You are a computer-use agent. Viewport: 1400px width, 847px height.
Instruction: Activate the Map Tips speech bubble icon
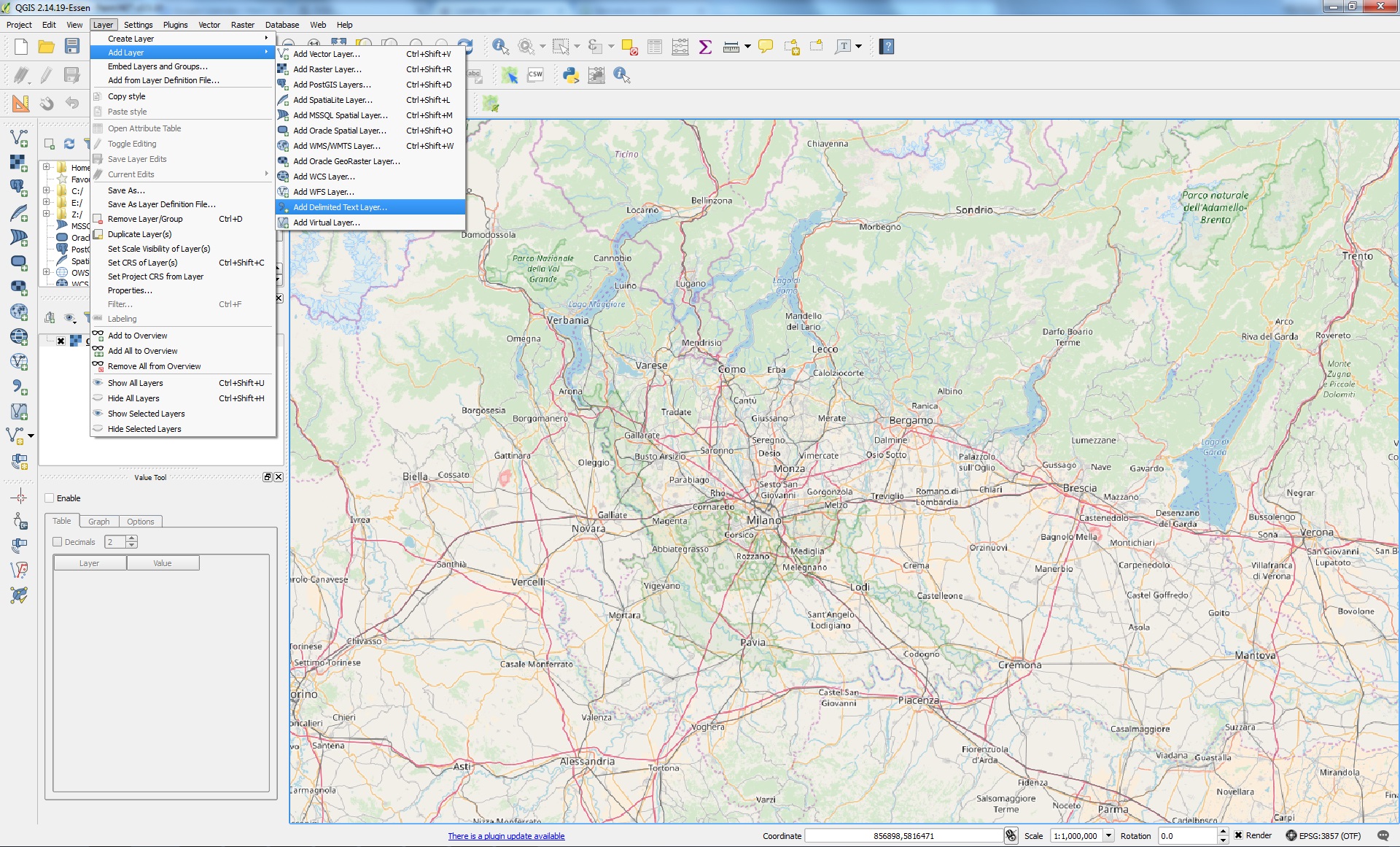pos(766,47)
